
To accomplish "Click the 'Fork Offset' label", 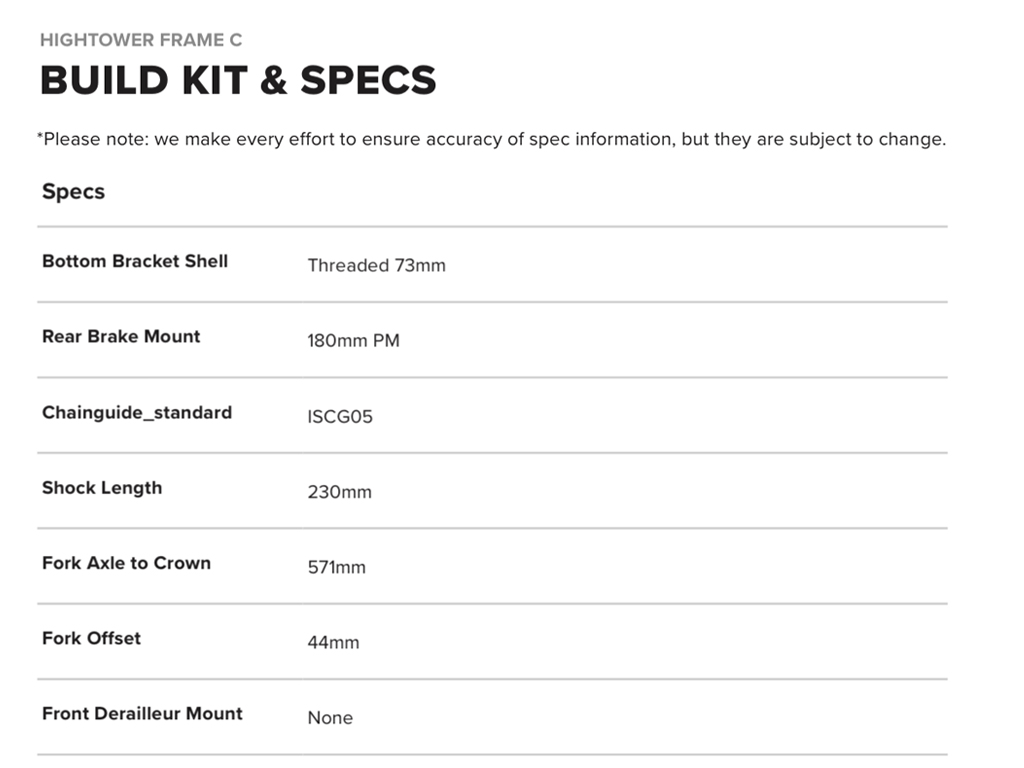I will [91, 638].
